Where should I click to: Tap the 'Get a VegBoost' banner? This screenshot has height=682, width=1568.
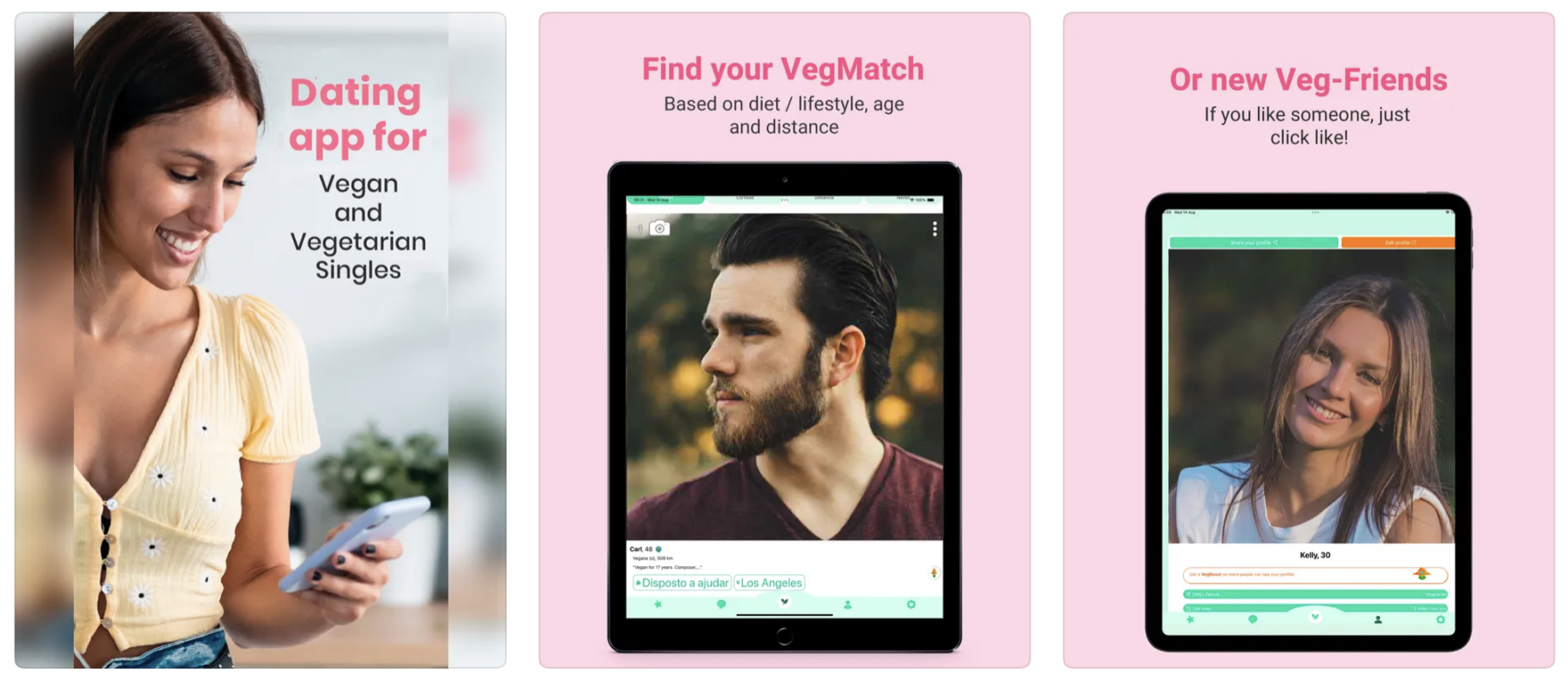1315,575
